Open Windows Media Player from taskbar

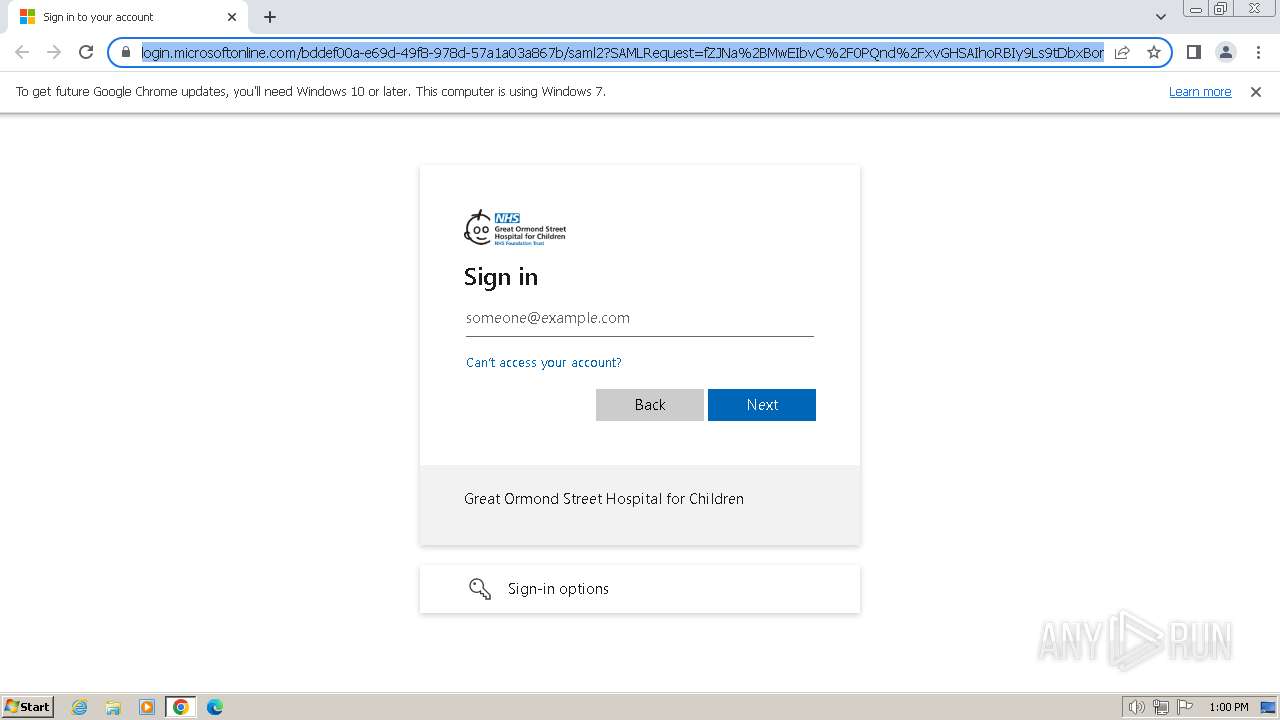coord(147,707)
